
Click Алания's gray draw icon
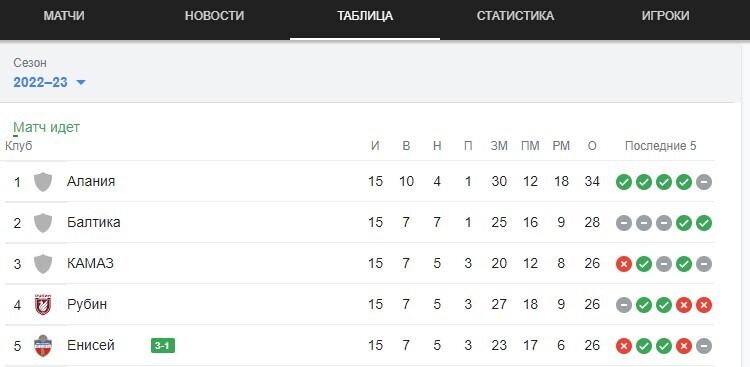point(704,182)
